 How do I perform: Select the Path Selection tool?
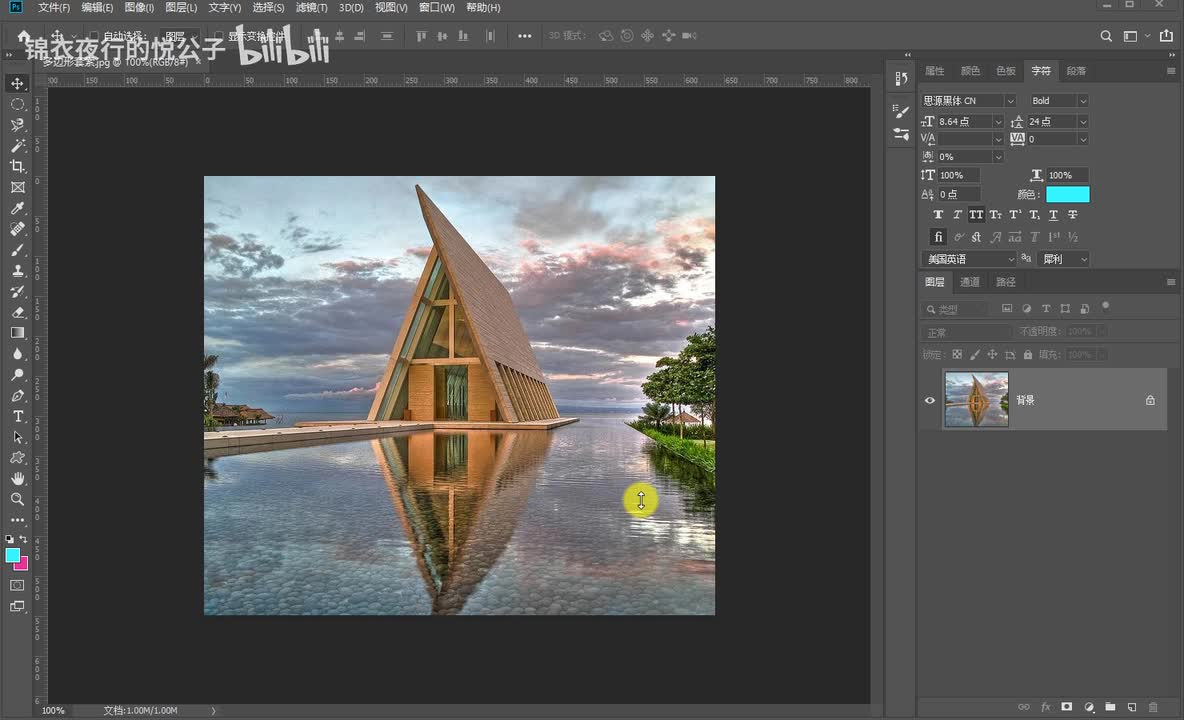point(17,437)
